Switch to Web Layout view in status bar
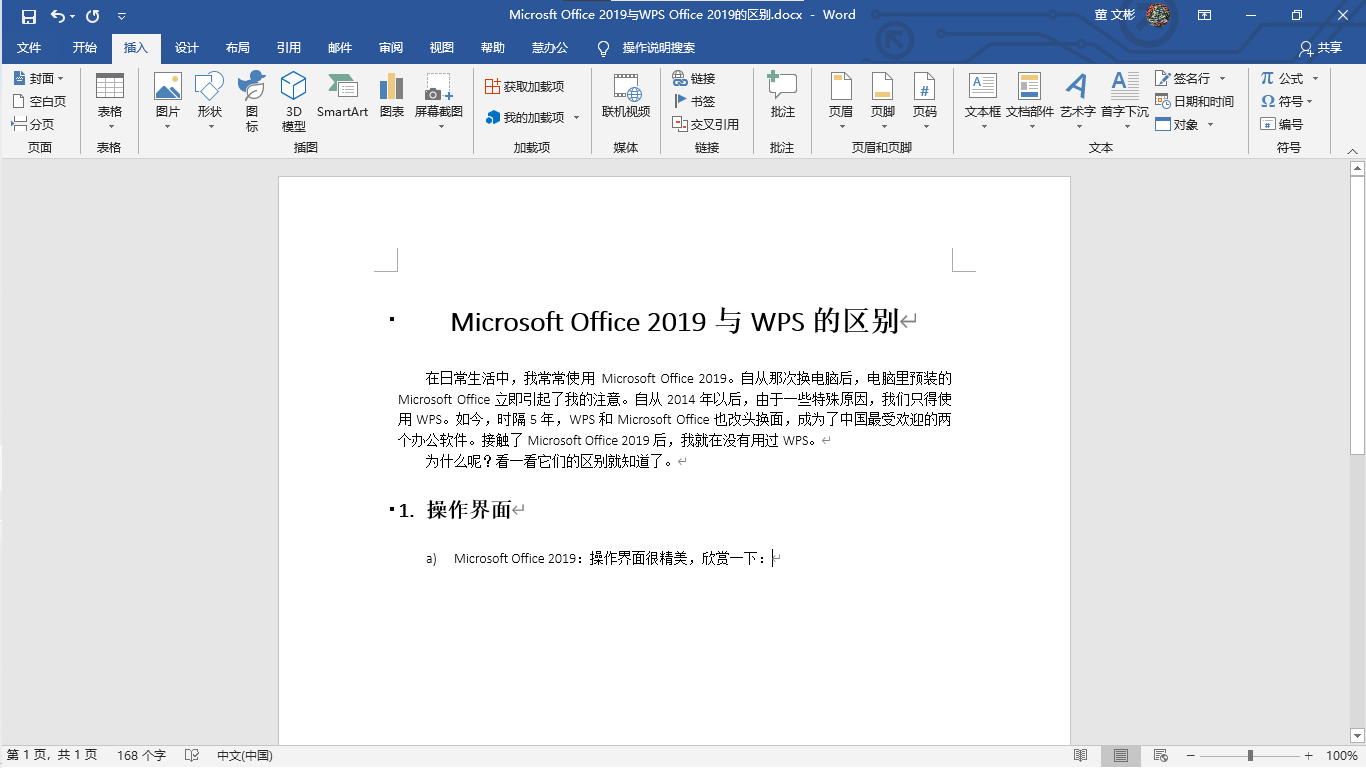This screenshot has height=768, width=1366. 1160,756
